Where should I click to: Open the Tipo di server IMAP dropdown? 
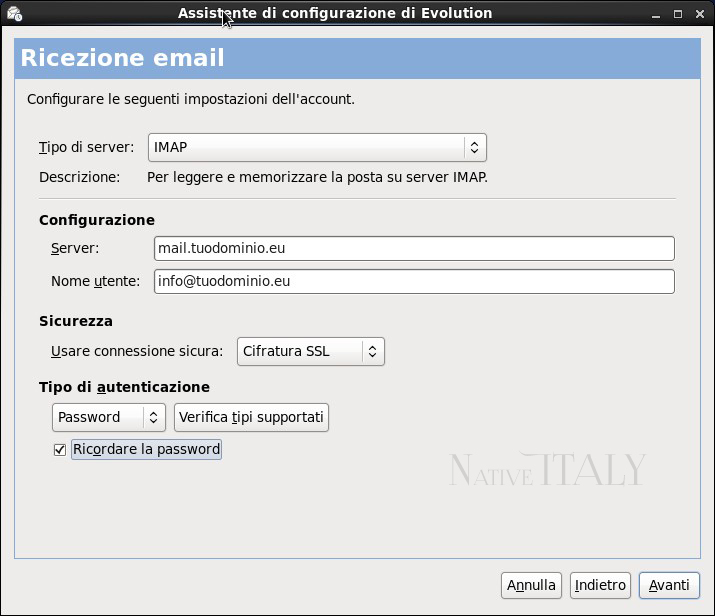coord(317,147)
